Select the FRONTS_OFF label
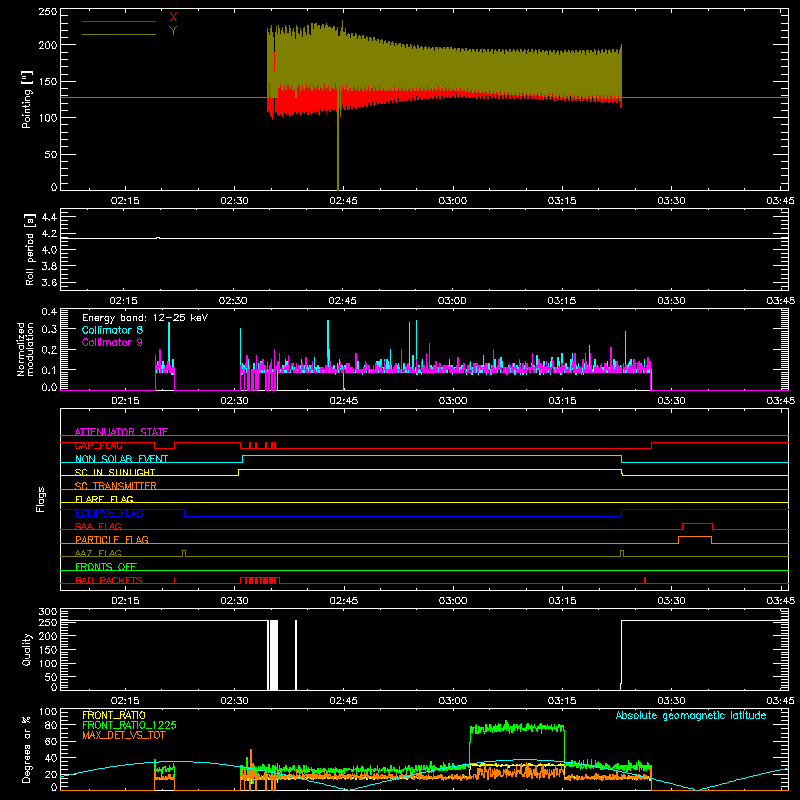800x800 pixels. (106, 566)
